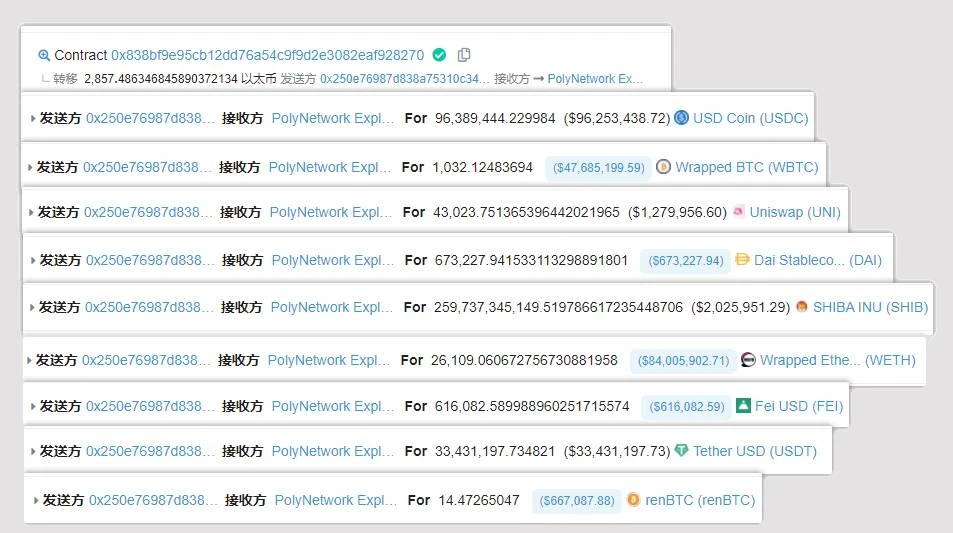Click the ($673,227.94) value badge
This screenshot has height=533, width=953.
point(686,261)
